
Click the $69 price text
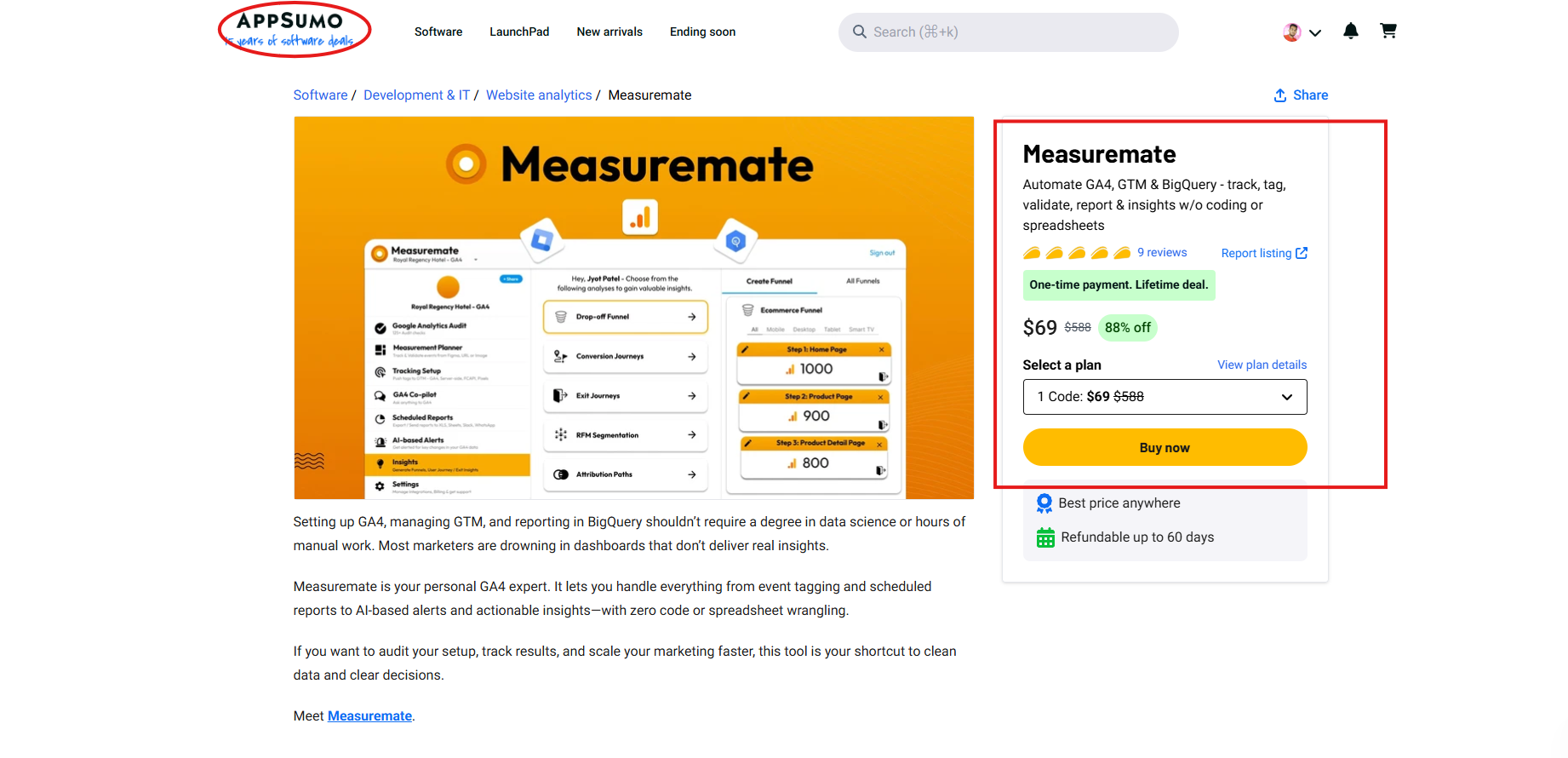(x=1039, y=328)
